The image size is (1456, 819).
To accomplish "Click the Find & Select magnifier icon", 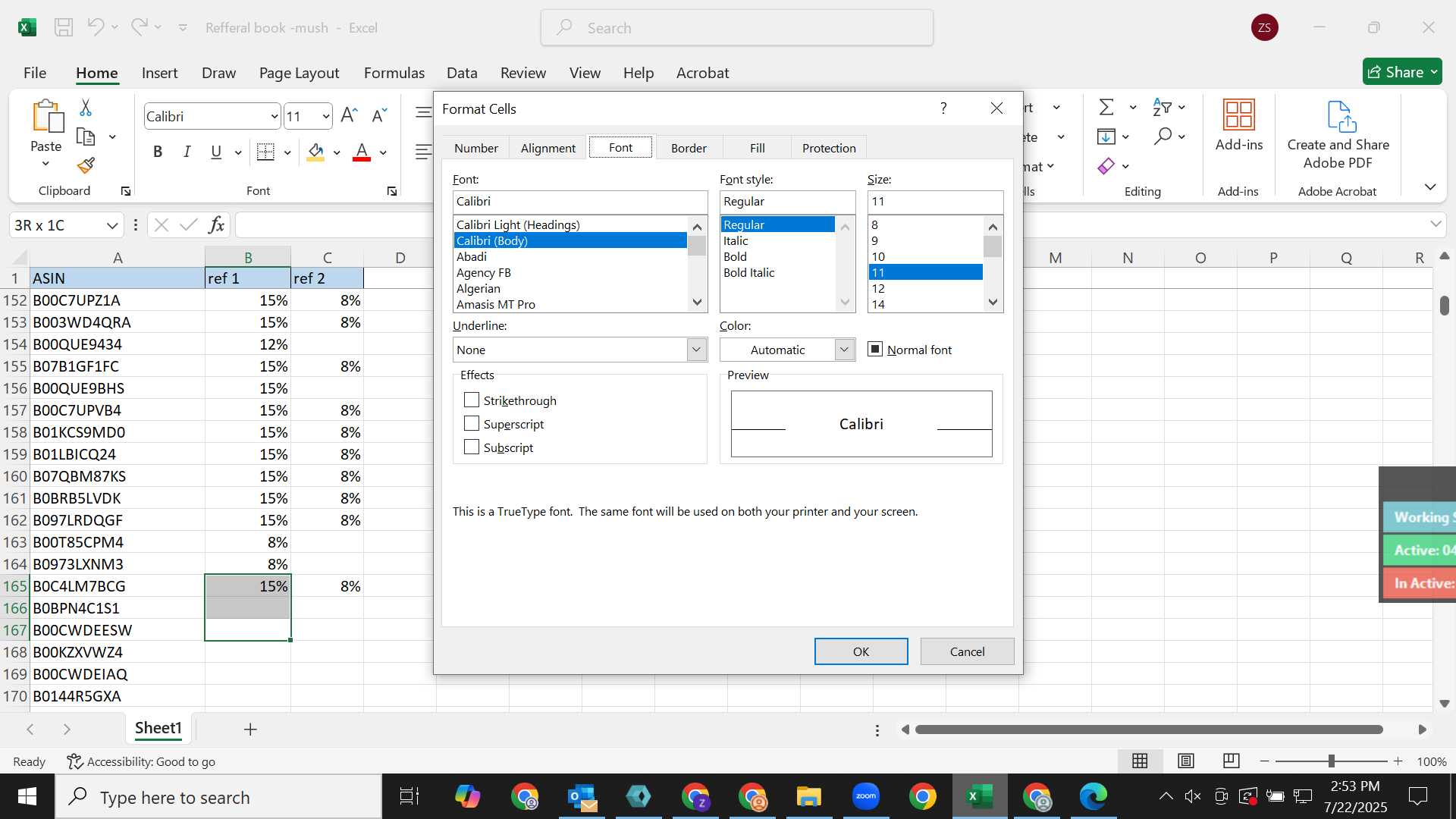I will coord(1163,136).
